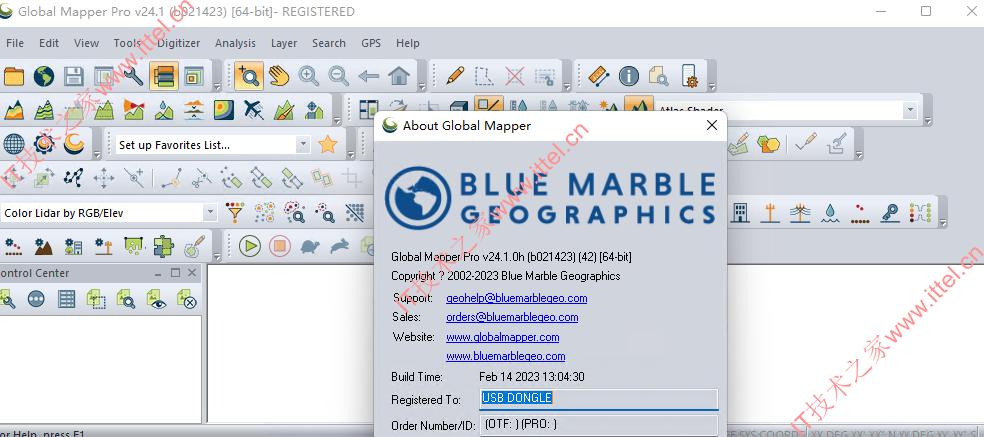
Task: Open the Atlas Shader dropdown arrow
Action: (x=910, y=111)
